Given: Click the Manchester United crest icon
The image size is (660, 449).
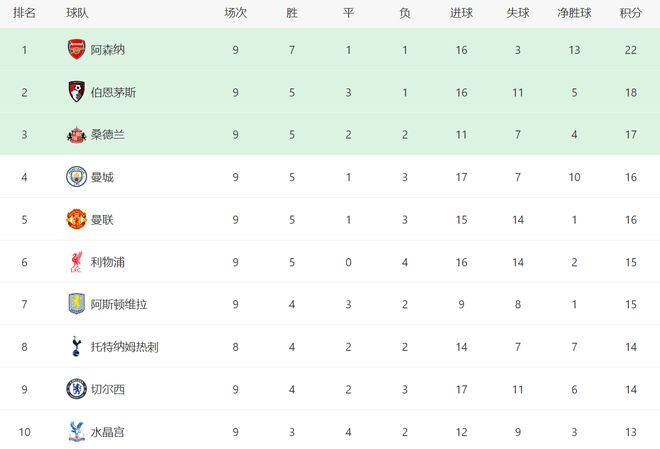Looking at the screenshot, I should pyautogui.click(x=76, y=219).
